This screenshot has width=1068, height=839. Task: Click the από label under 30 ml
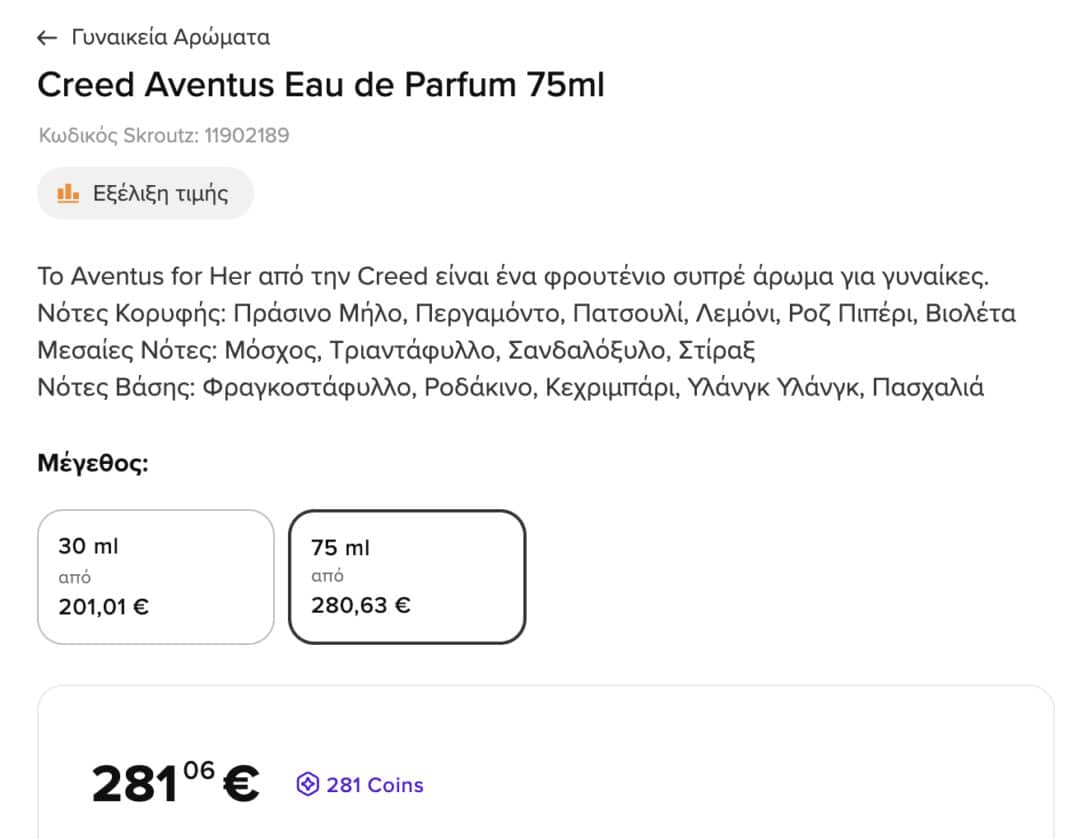tap(74, 576)
